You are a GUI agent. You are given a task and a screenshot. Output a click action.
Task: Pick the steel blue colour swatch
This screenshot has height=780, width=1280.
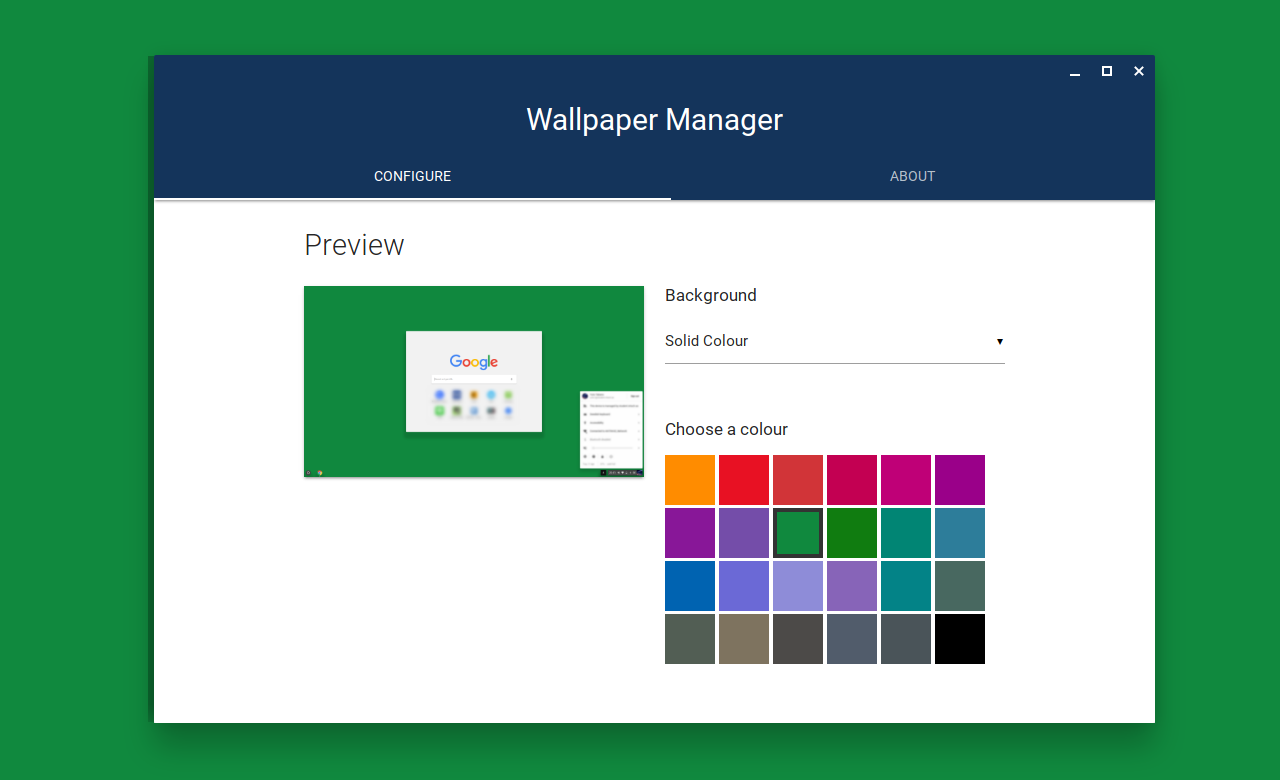960,533
